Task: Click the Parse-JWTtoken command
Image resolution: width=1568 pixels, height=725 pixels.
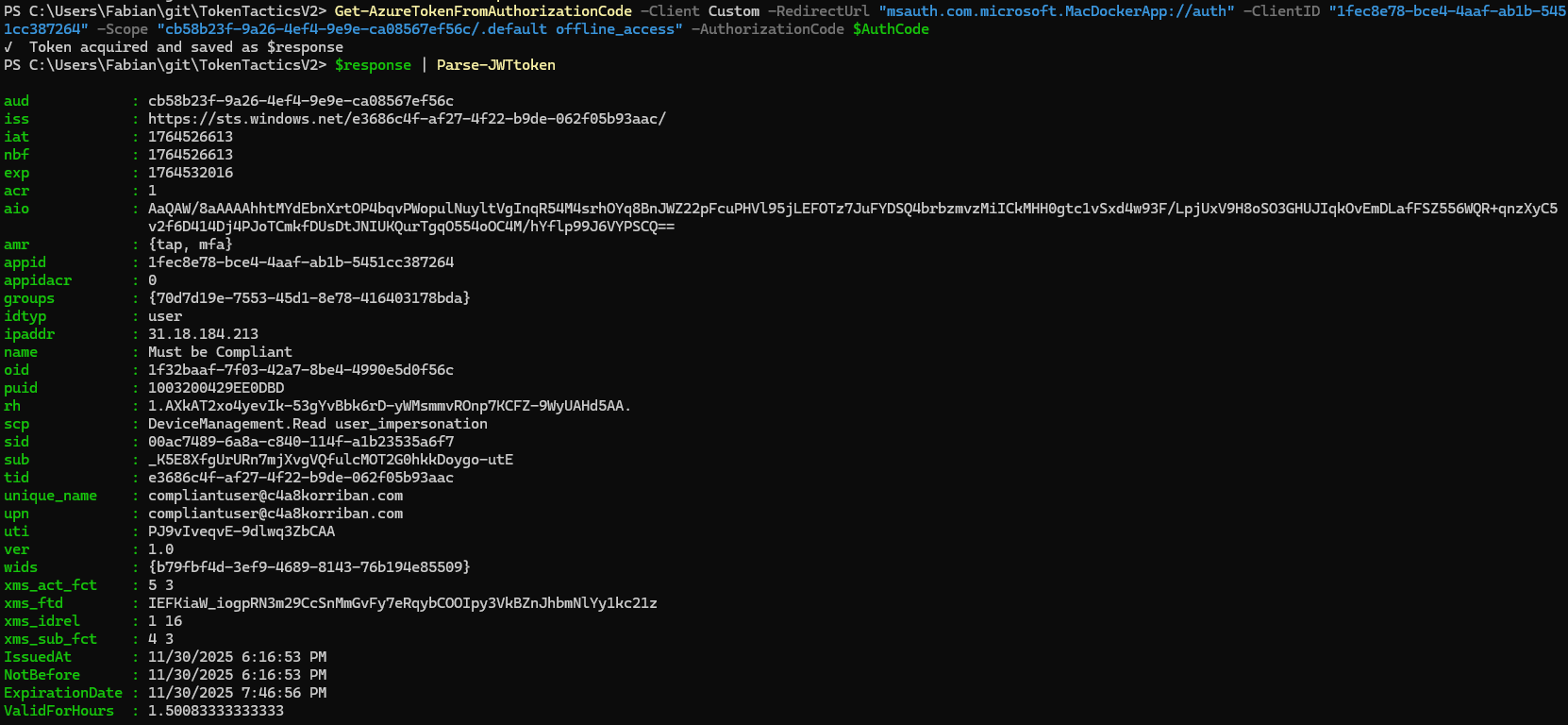Action: click(x=495, y=65)
